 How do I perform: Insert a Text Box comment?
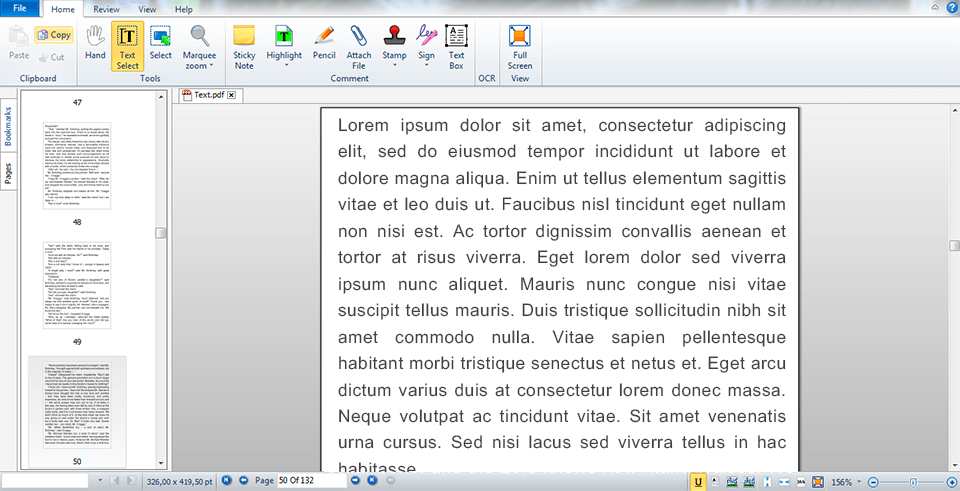(456, 45)
